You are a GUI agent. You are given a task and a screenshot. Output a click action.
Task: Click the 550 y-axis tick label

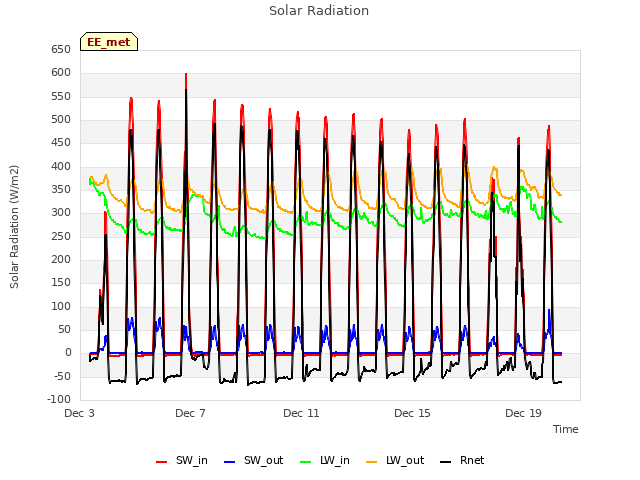pyautogui.click(x=61, y=96)
